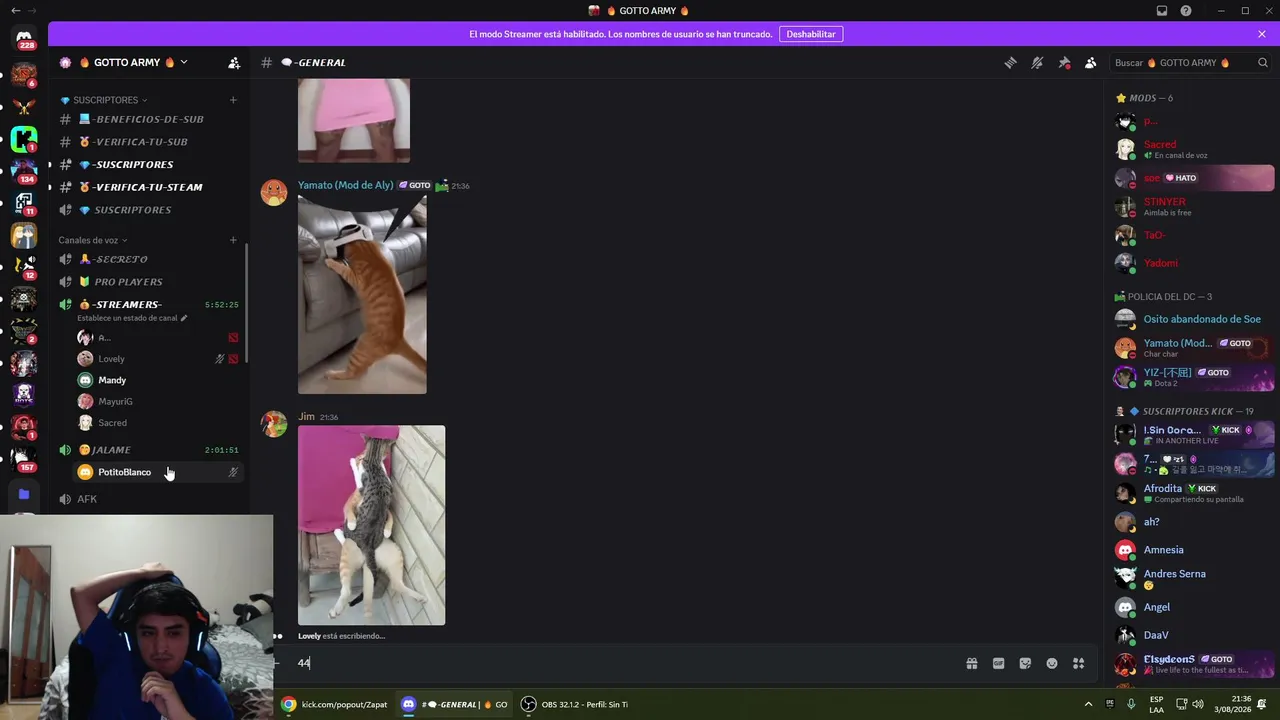Click the taskbar microphone icon
The width and height of the screenshot is (1280, 720).
pos(1131,704)
